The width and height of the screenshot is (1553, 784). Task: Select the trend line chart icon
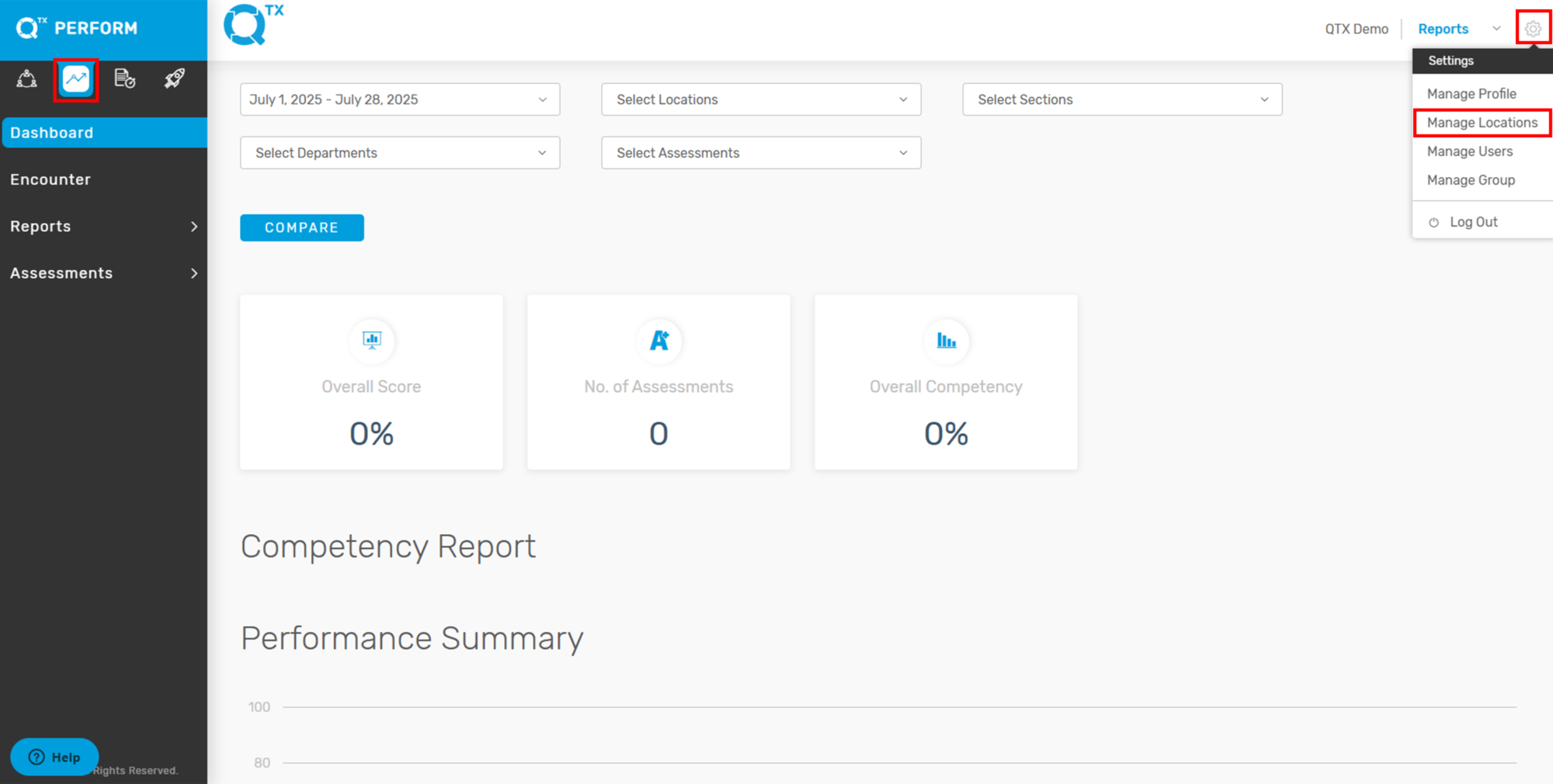(76, 78)
